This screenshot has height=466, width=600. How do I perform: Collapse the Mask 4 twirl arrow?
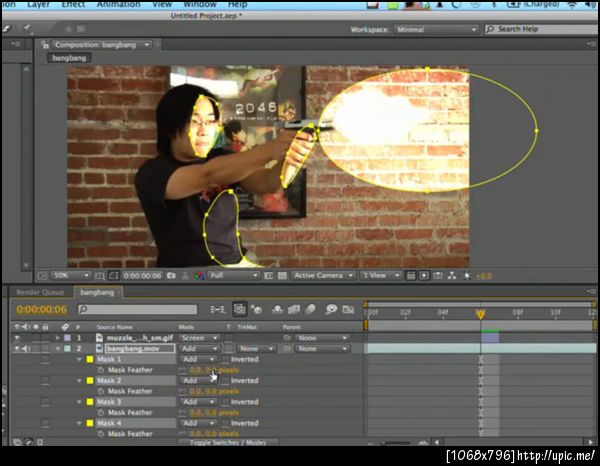click(x=79, y=423)
